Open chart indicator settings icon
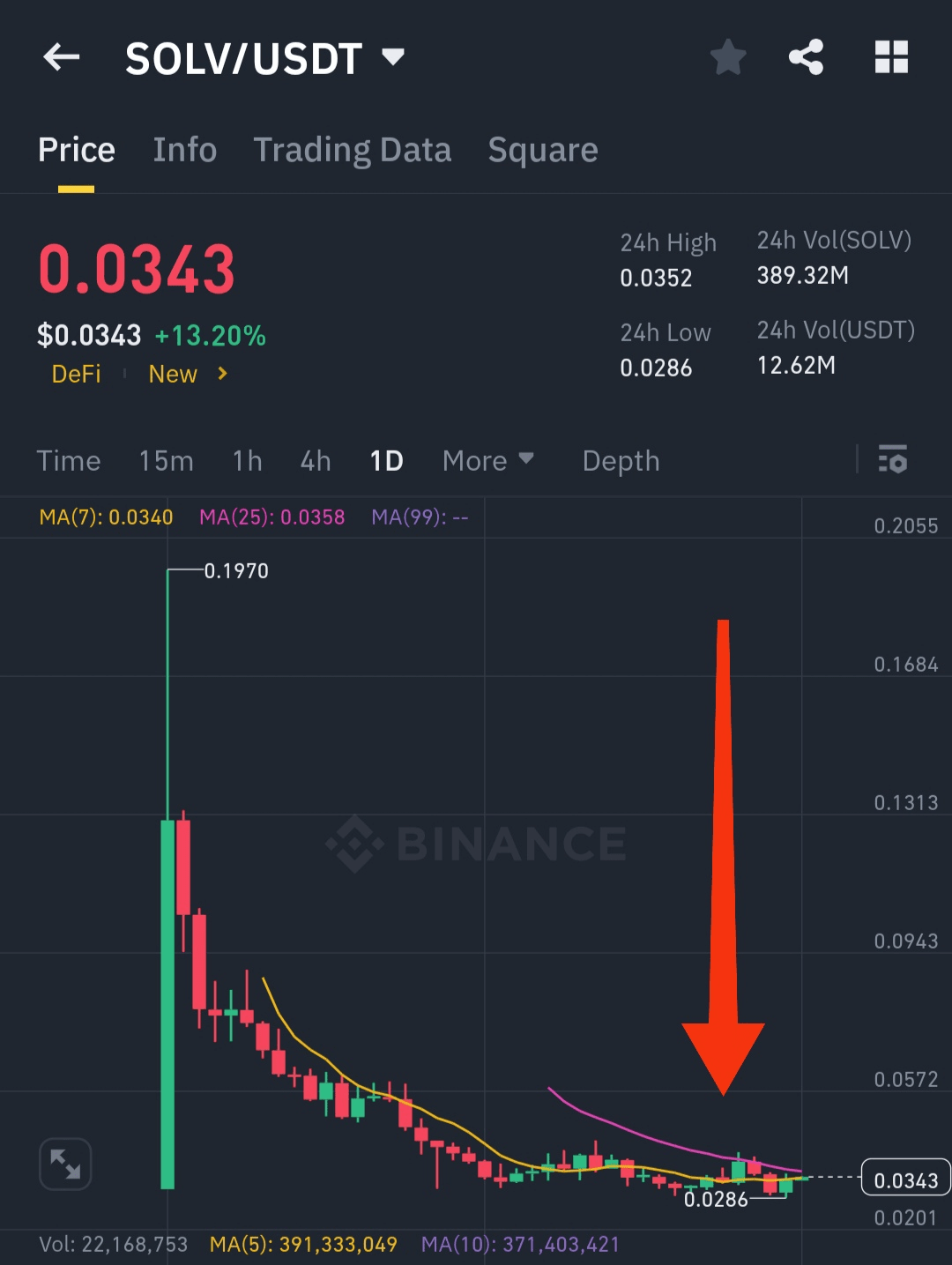 892,460
